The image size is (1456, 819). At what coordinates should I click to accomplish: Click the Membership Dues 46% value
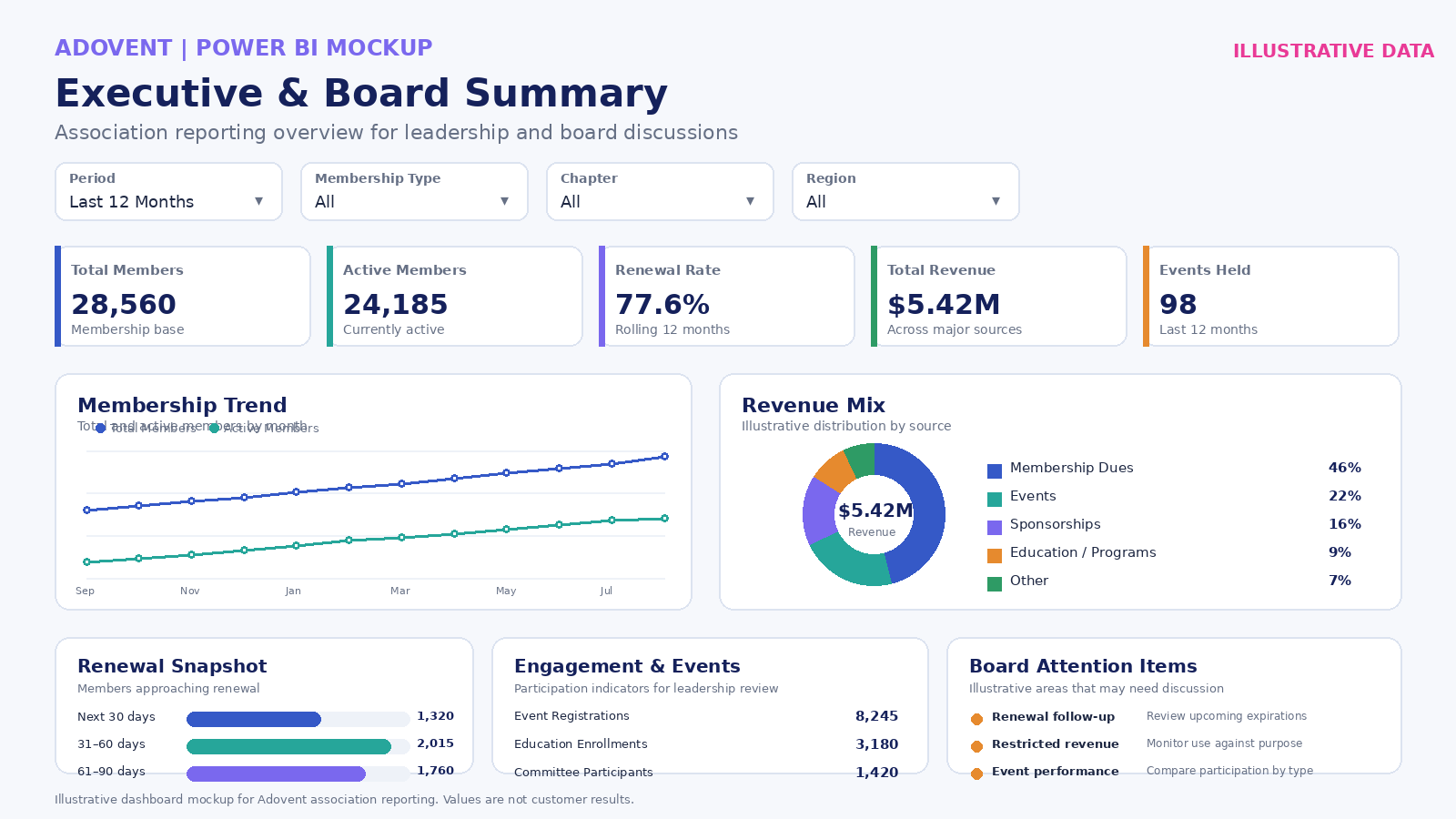pos(1345,468)
